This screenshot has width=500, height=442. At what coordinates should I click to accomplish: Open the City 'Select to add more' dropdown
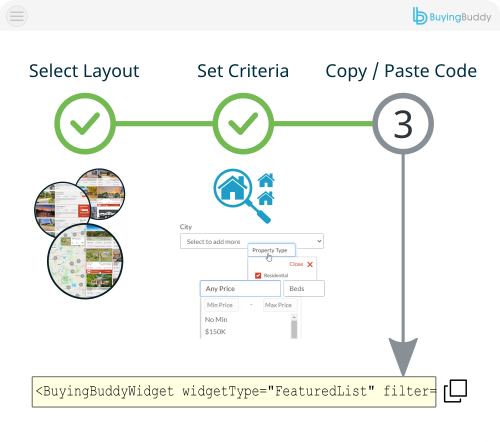[252, 241]
